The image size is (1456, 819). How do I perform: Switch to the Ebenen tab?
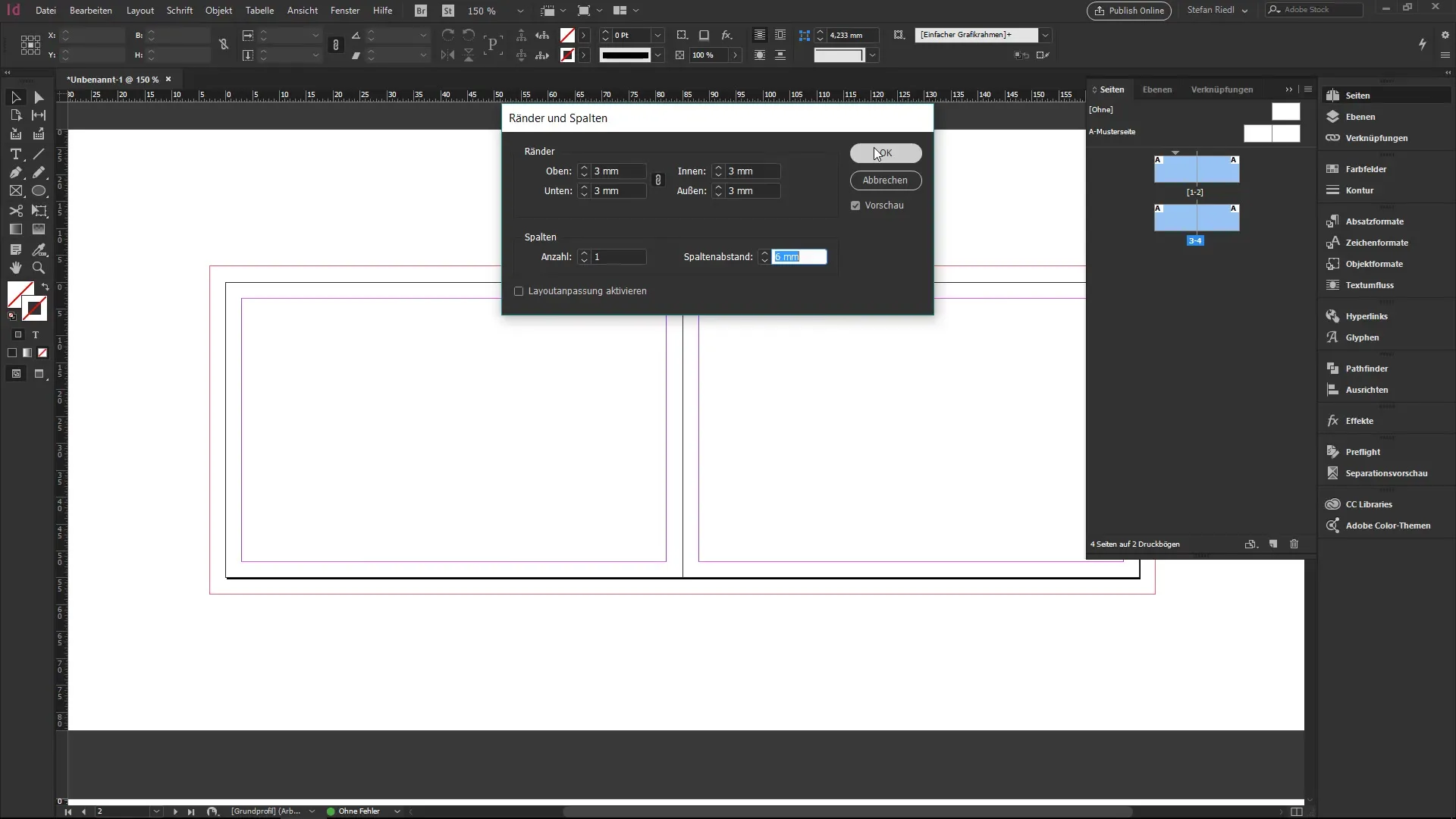click(x=1157, y=89)
